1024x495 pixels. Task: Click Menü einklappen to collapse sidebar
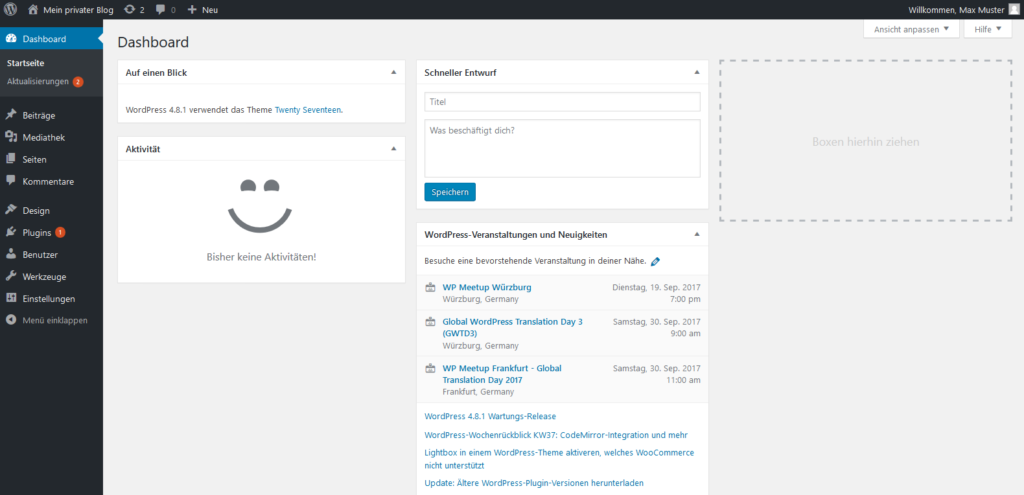point(51,321)
